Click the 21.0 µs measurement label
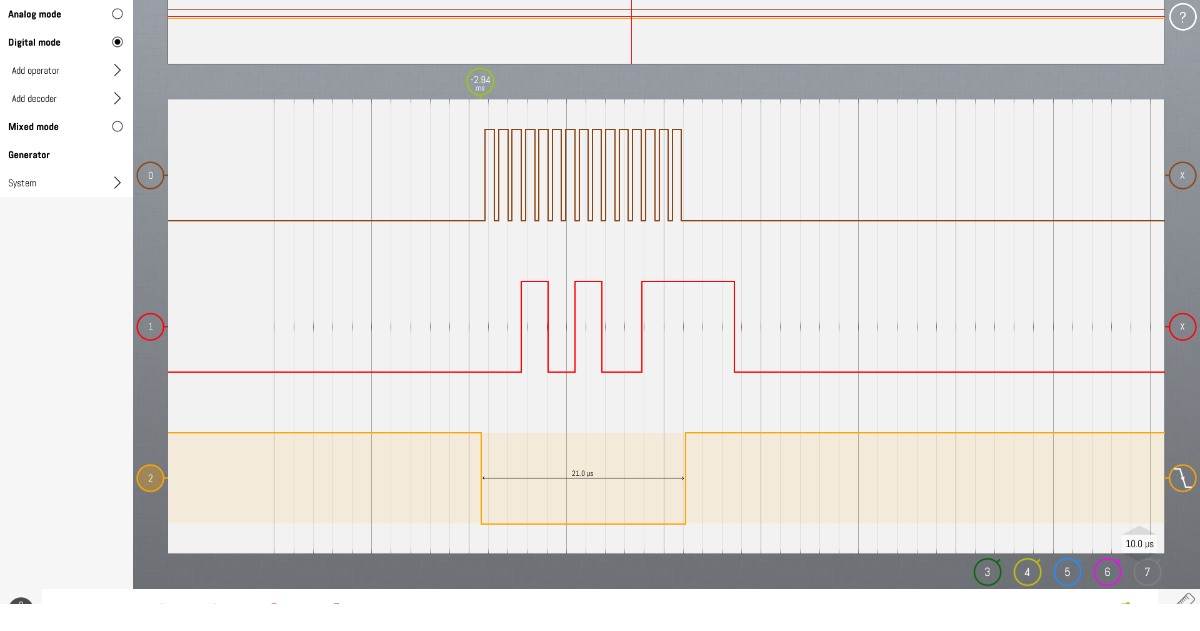1200x631 pixels. click(x=582, y=473)
